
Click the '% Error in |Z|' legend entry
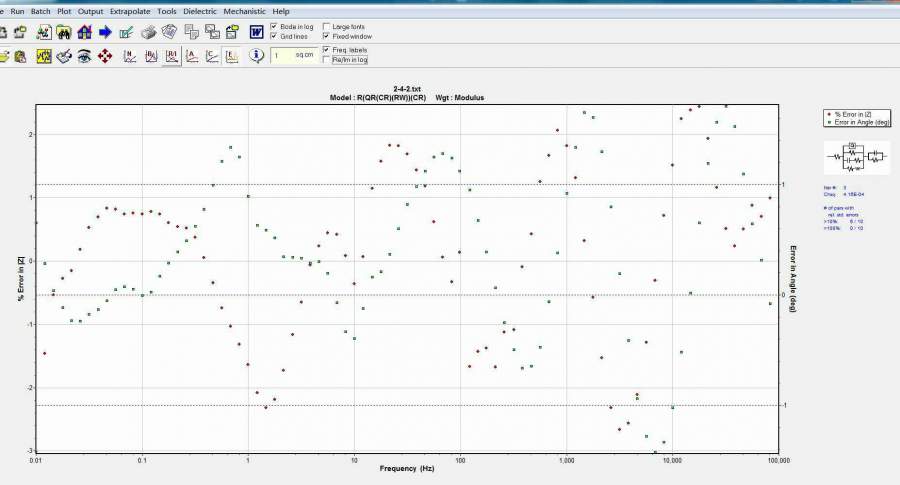tap(852, 115)
